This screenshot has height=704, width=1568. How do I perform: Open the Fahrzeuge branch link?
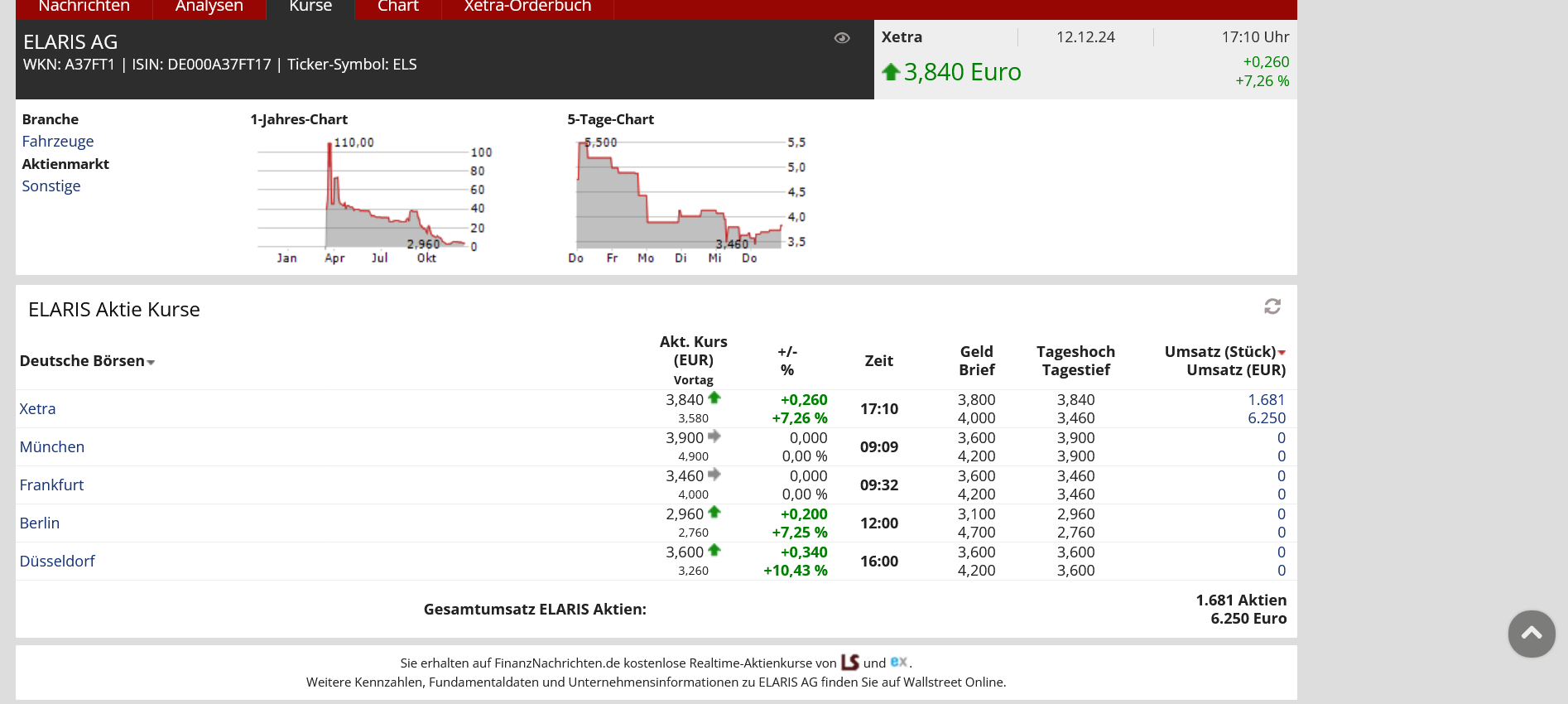(x=58, y=142)
